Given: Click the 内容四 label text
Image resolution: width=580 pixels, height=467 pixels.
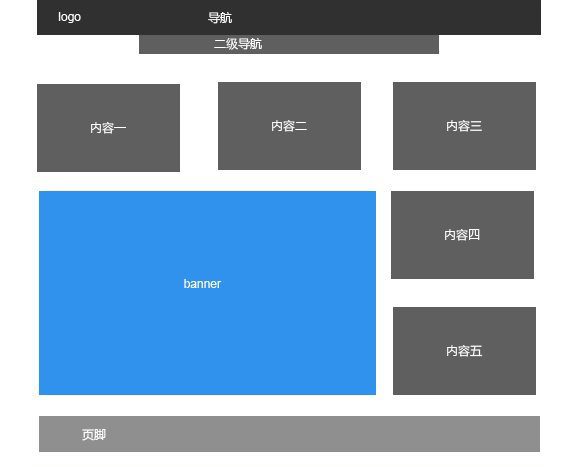Looking at the screenshot, I should click(462, 235).
